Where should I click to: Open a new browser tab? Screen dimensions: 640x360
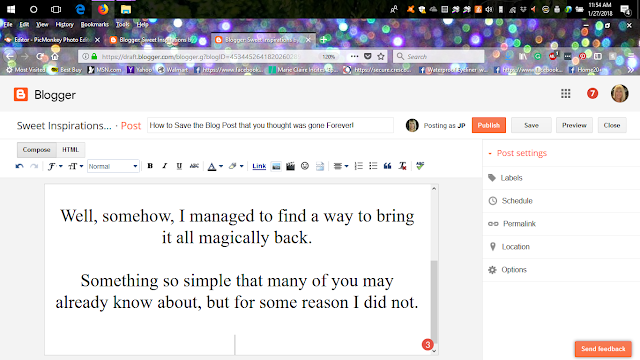[x=323, y=40]
